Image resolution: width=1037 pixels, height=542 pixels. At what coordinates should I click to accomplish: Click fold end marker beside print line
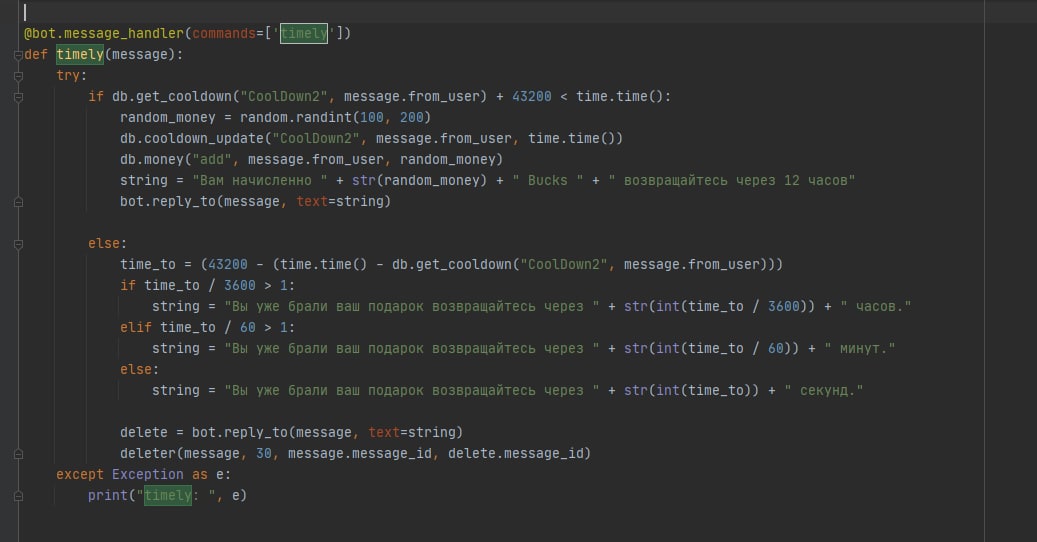point(19,496)
